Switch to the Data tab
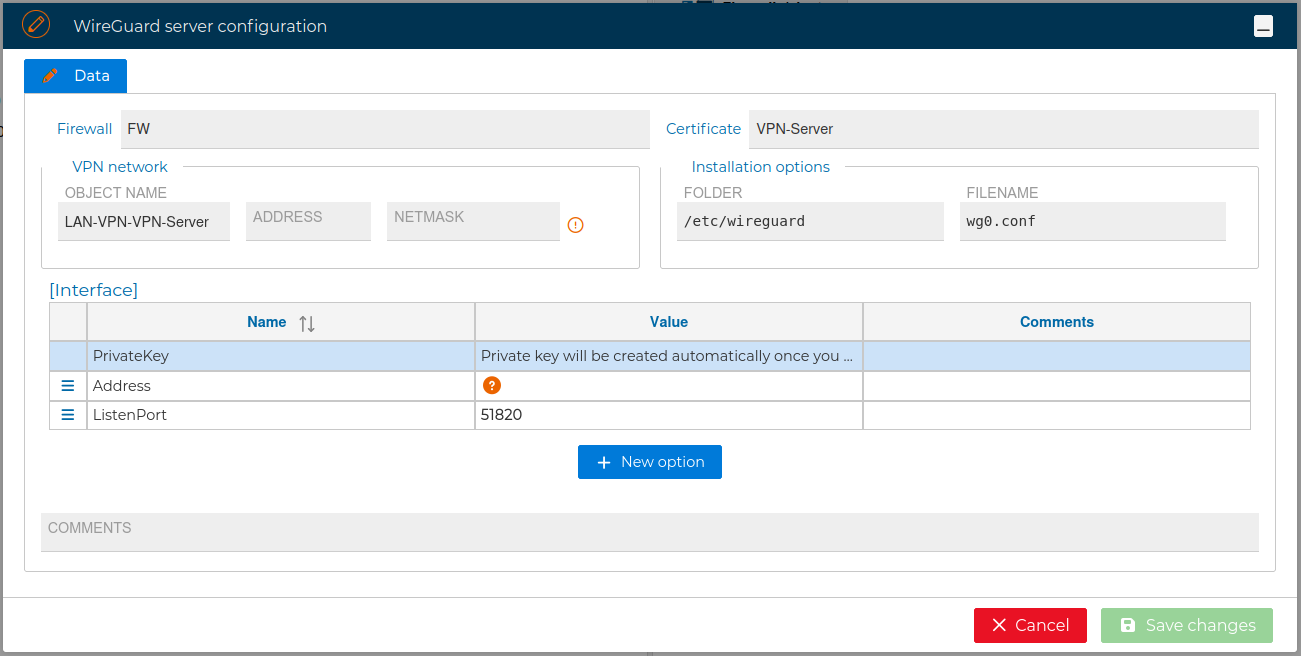Screen dimensions: 1301x656 point(76,76)
